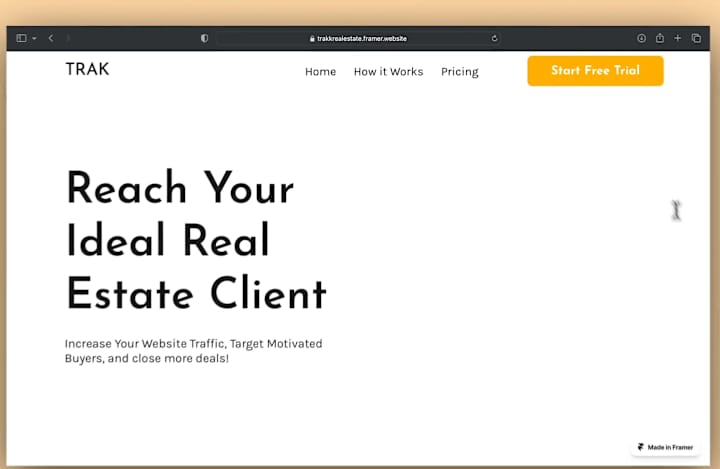
Task: Click the lock icon in address bar
Action: point(312,39)
